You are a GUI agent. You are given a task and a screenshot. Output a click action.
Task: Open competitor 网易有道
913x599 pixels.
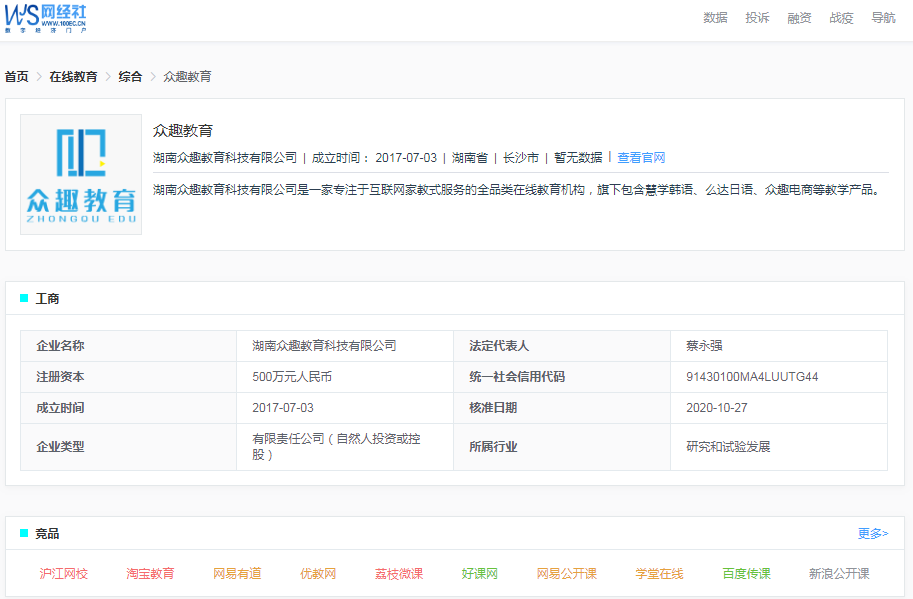tap(237, 573)
